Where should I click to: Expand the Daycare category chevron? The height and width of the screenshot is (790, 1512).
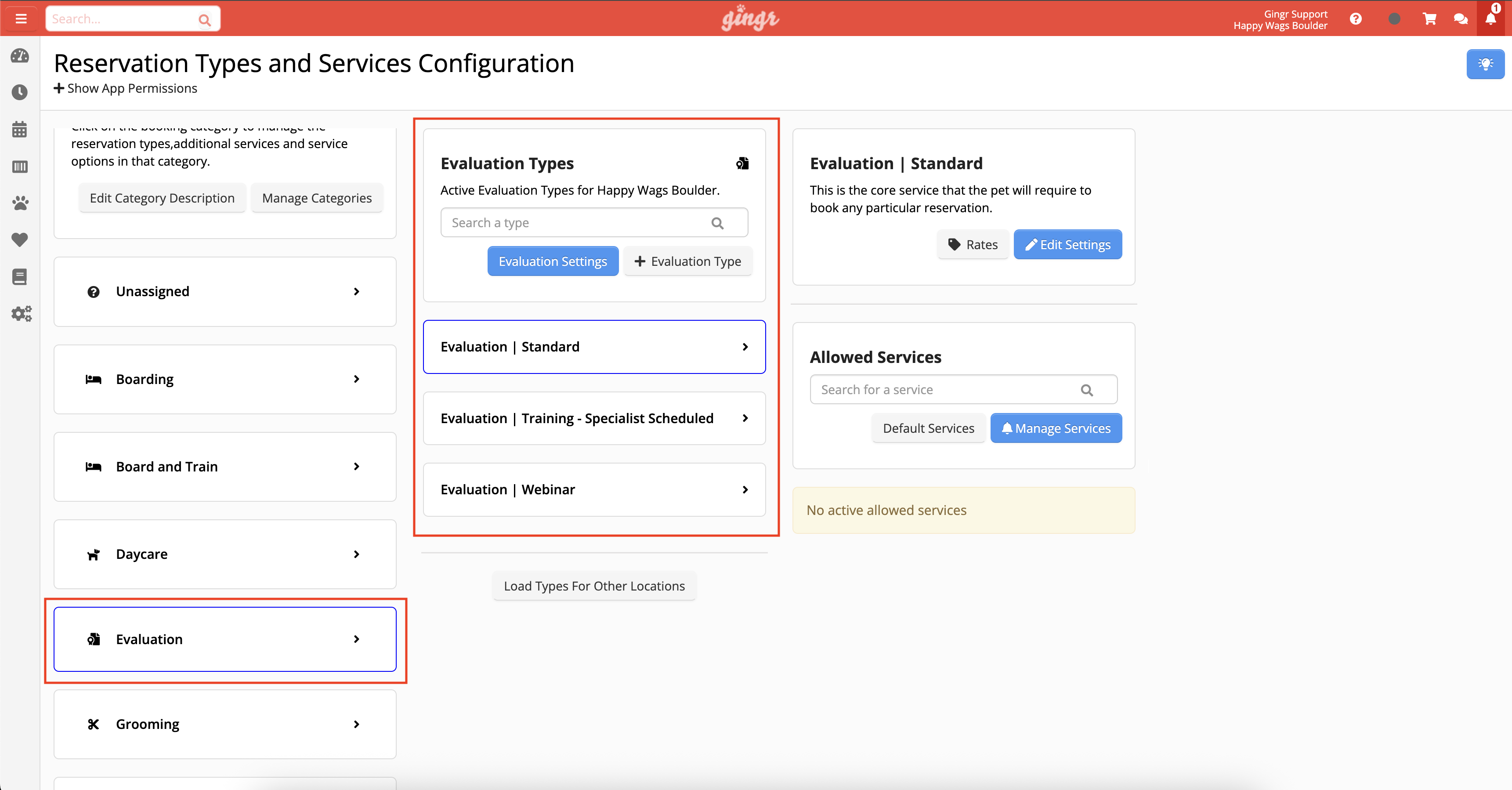point(356,554)
